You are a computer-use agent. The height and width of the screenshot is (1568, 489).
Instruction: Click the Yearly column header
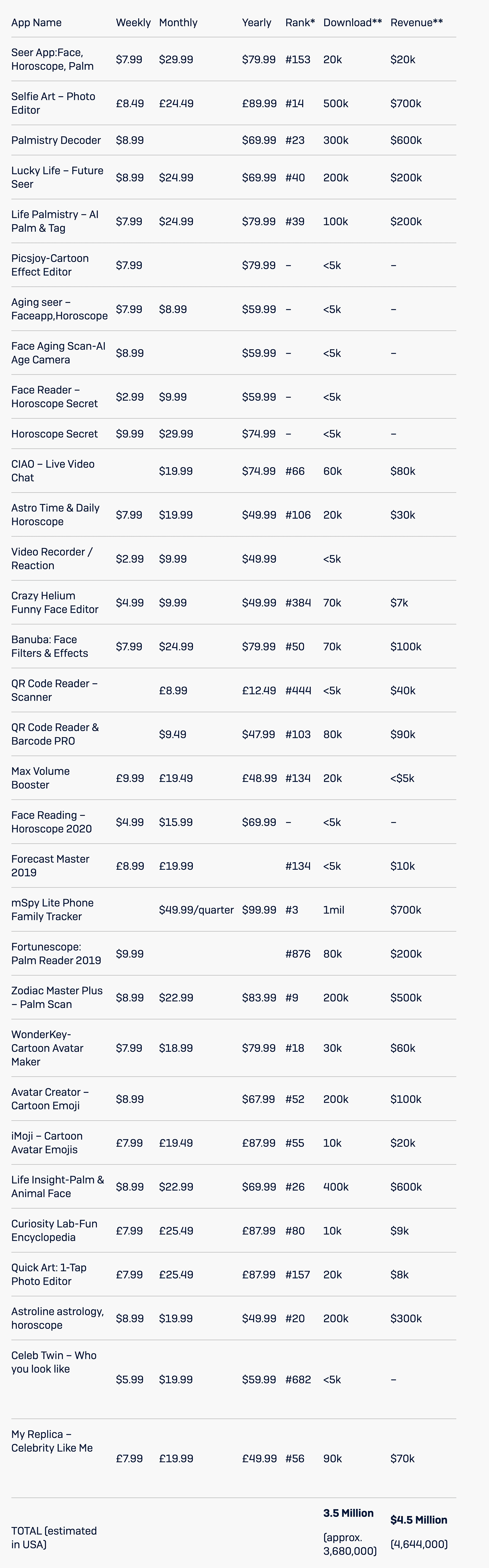pos(256,23)
